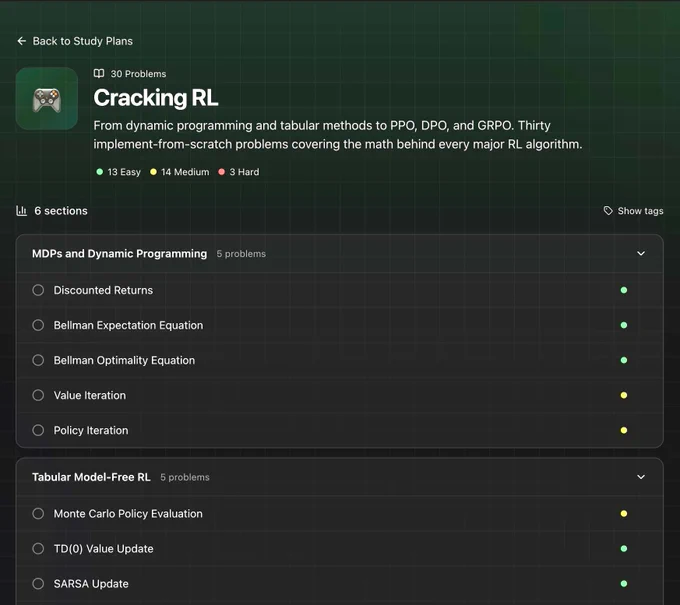Click the Show tags button
680x605 pixels.
click(x=633, y=211)
